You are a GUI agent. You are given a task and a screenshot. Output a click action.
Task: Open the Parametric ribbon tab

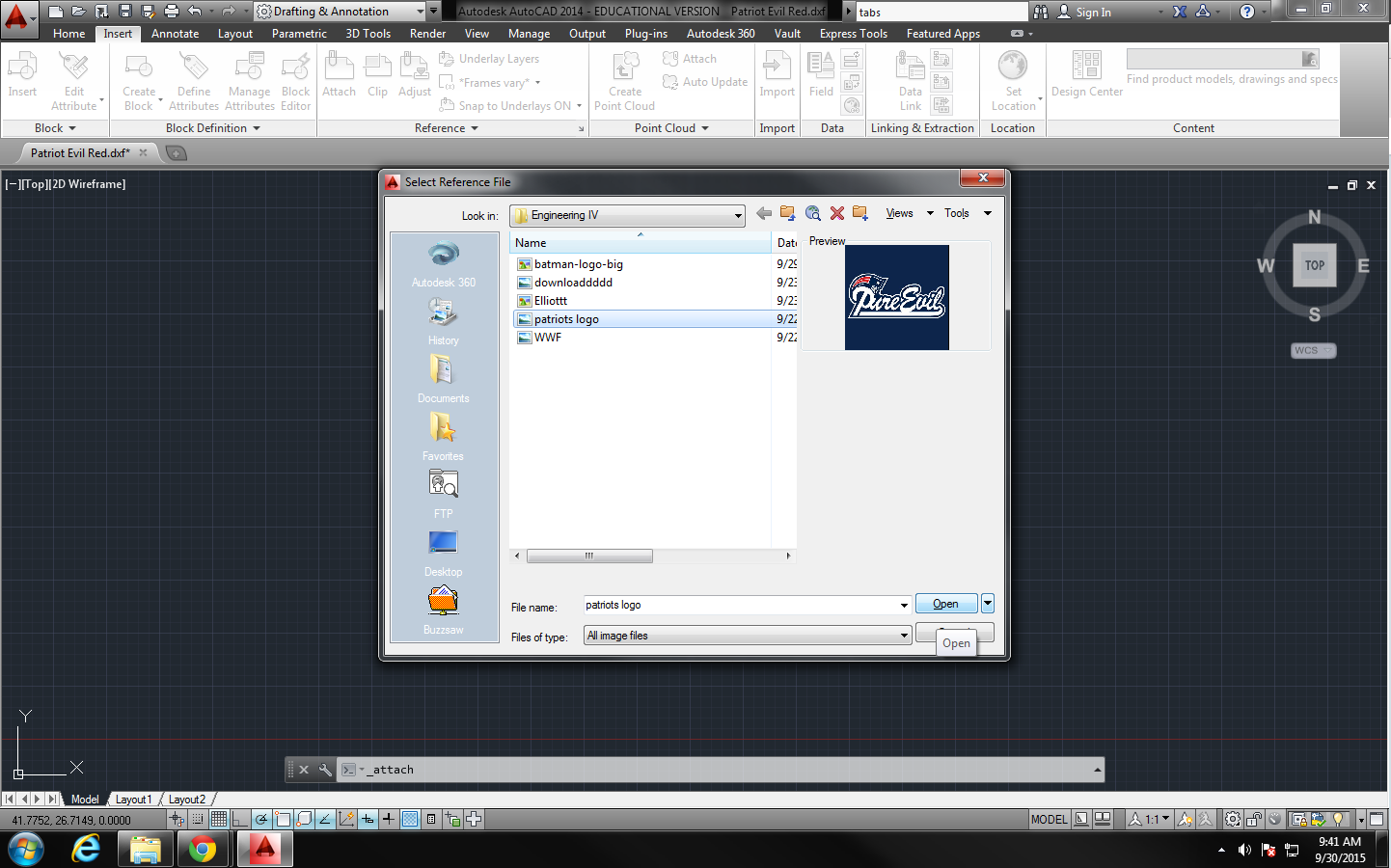click(x=299, y=34)
